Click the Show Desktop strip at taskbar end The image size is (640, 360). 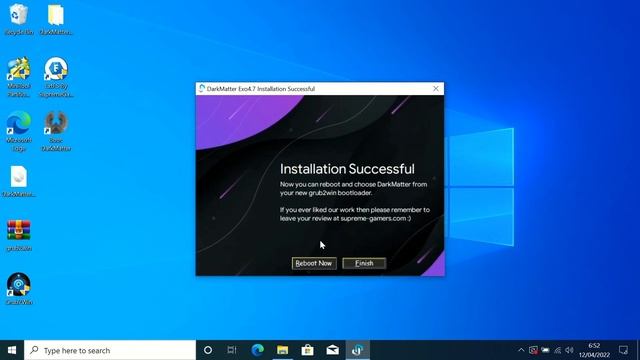(638, 350)
